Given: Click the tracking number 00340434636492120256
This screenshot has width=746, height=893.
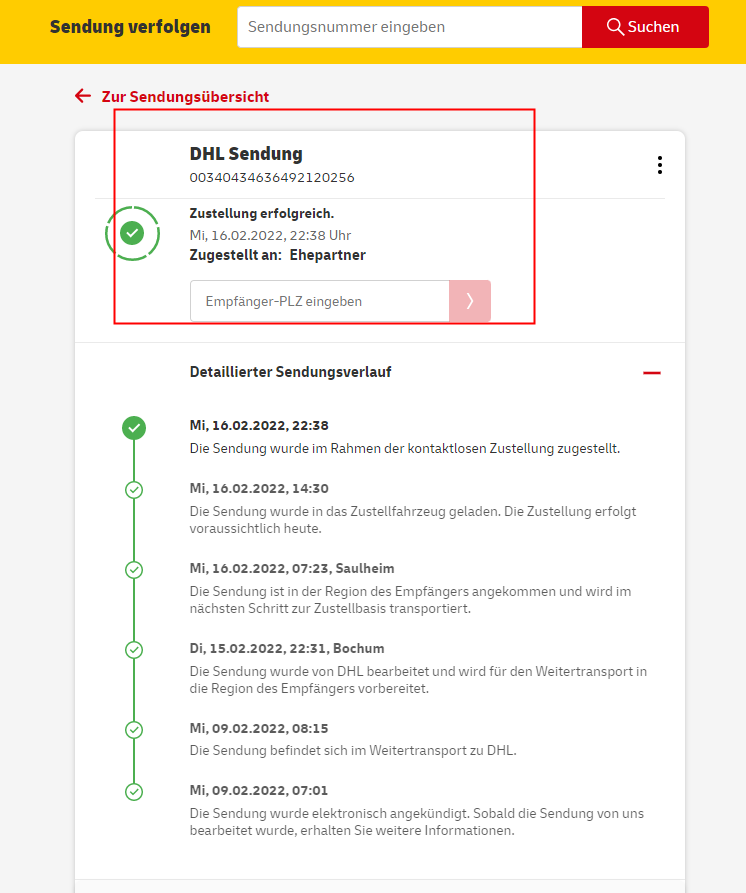Looking at the screenshot, I should pyautogui.click(x=272, y=178).
